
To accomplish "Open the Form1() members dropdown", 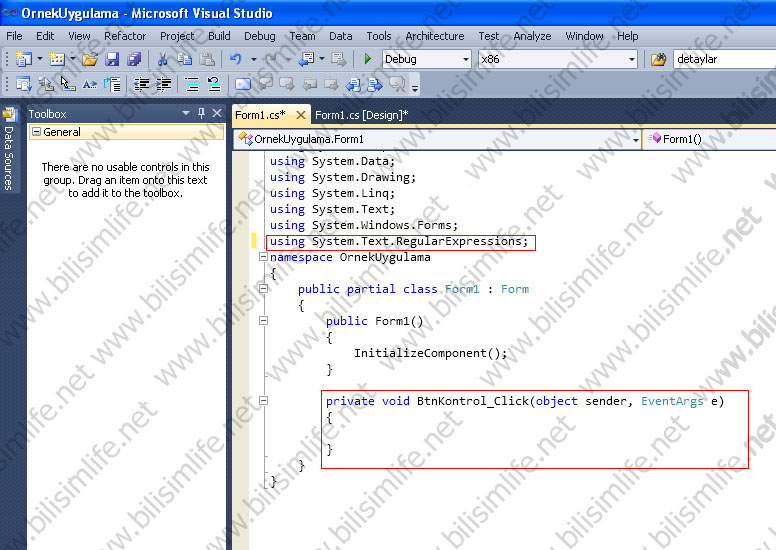I will [x=710, y=139].
